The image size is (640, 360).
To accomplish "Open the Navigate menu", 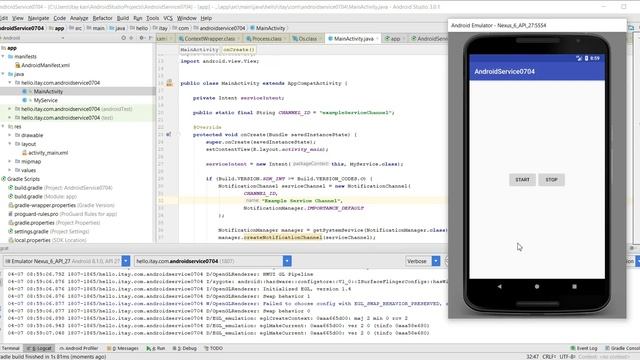I will click(x=38, y=18).
